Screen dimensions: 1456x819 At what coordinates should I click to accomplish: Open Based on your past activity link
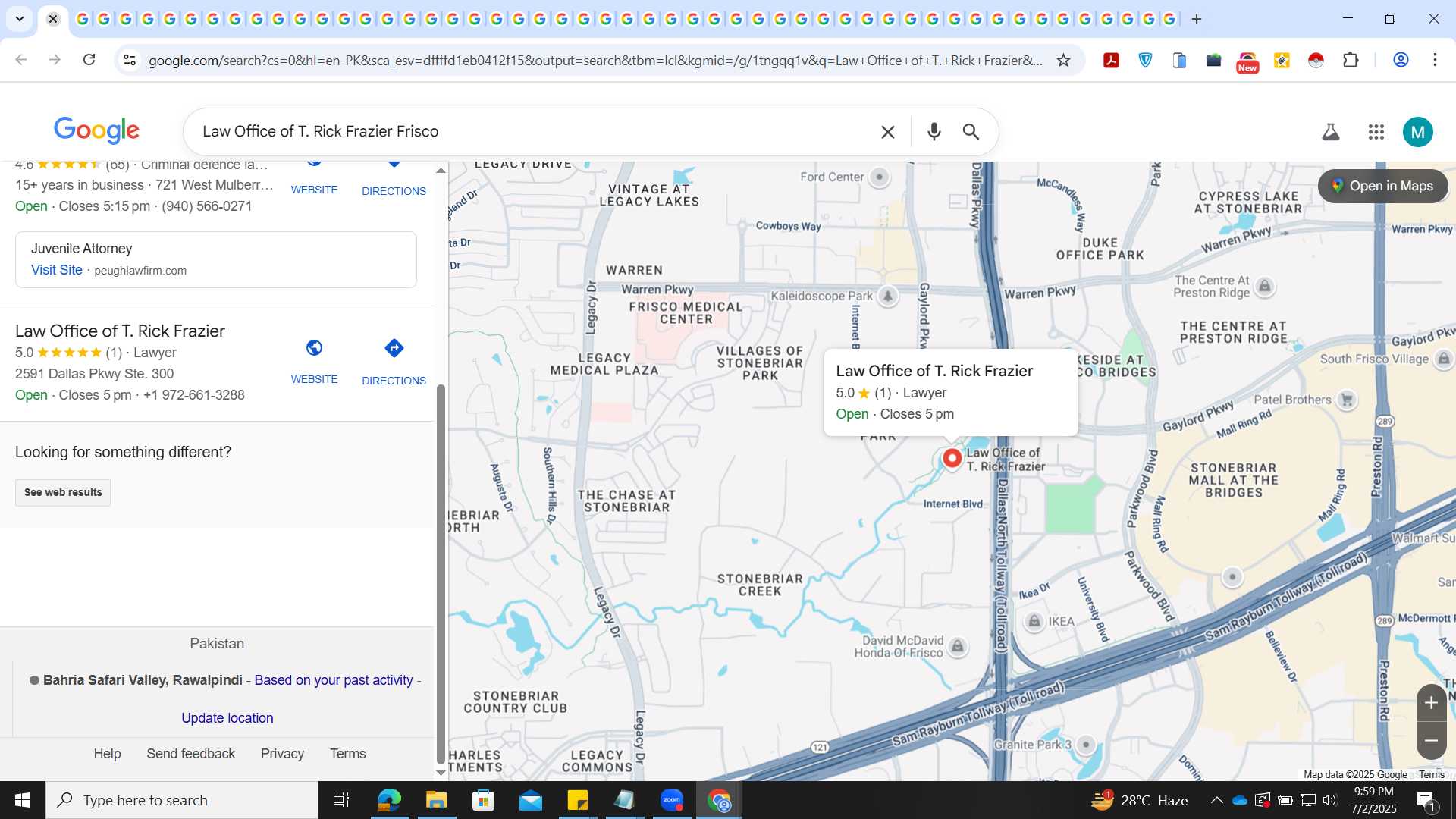pyautogui.click(x=334, y=680)
